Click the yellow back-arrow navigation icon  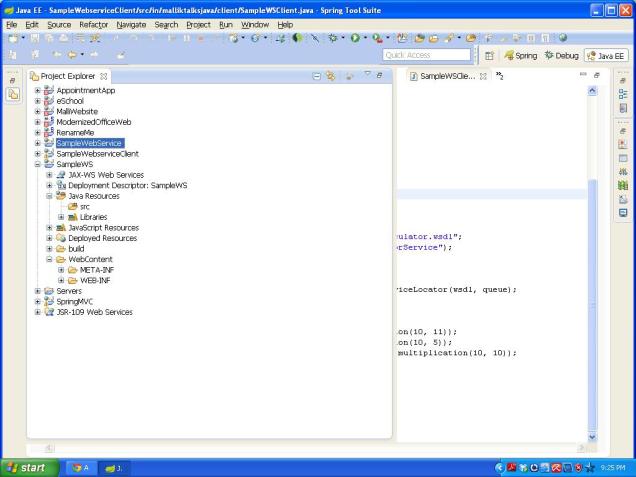(x=72, y=54)
